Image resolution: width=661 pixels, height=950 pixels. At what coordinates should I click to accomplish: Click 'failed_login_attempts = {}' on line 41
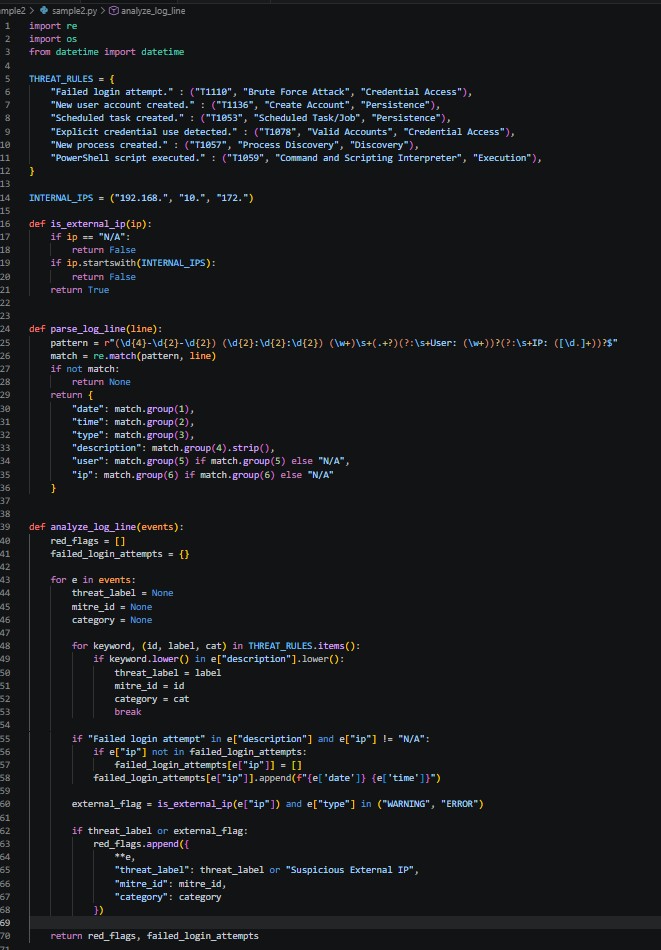pos(120,554)
